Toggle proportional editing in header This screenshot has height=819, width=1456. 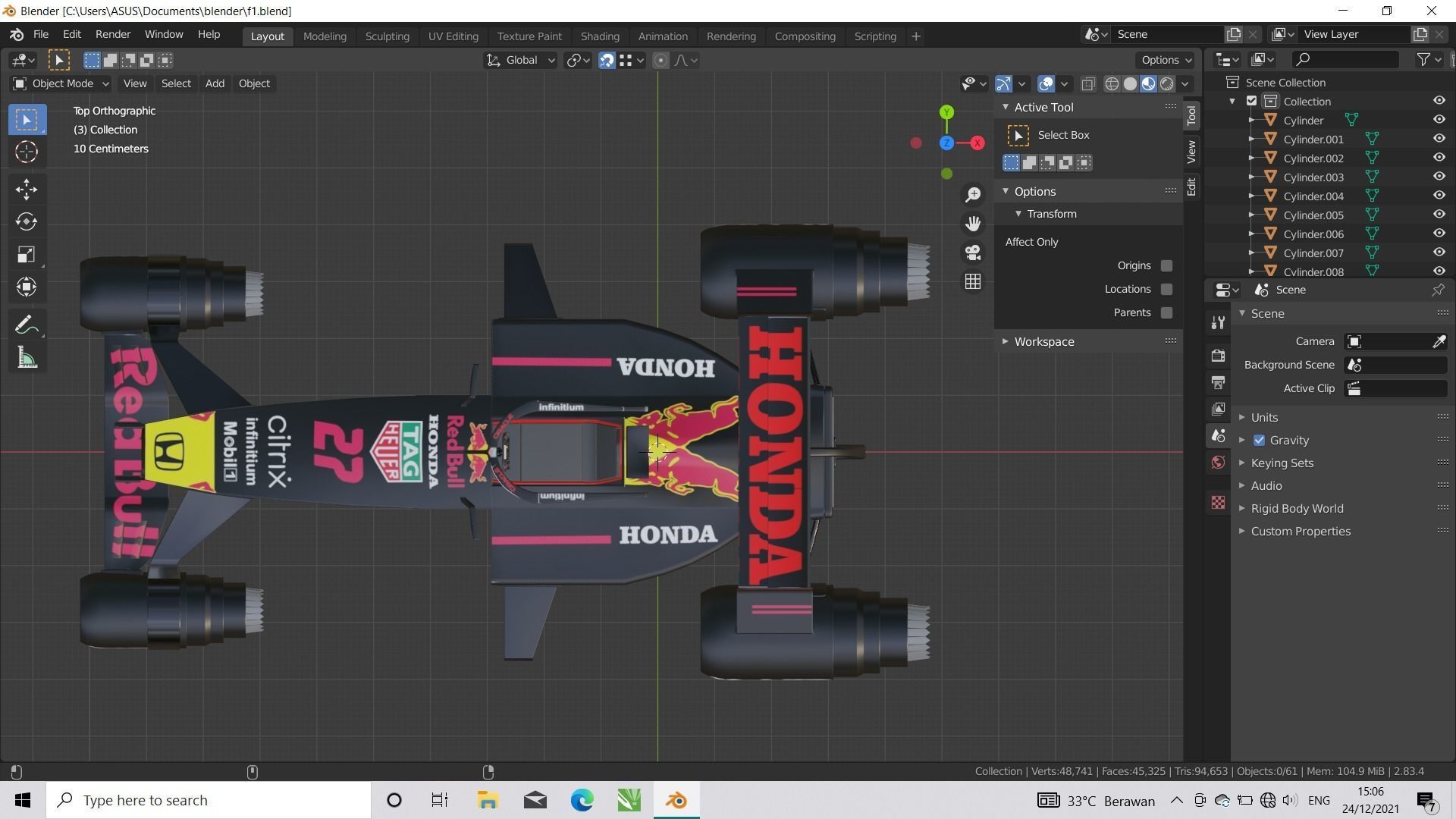pos(661,61)
